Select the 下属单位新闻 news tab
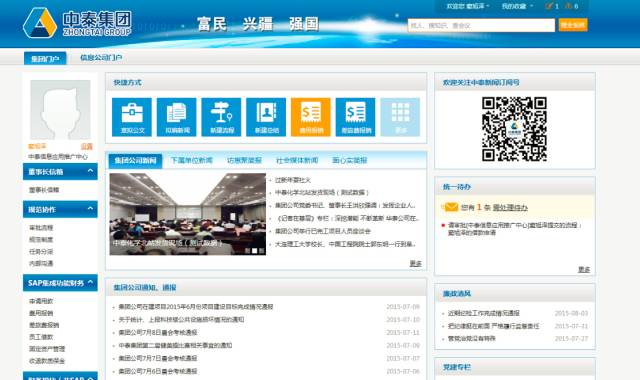The height and width of the screenshot is (380, 640). (191, 160)
